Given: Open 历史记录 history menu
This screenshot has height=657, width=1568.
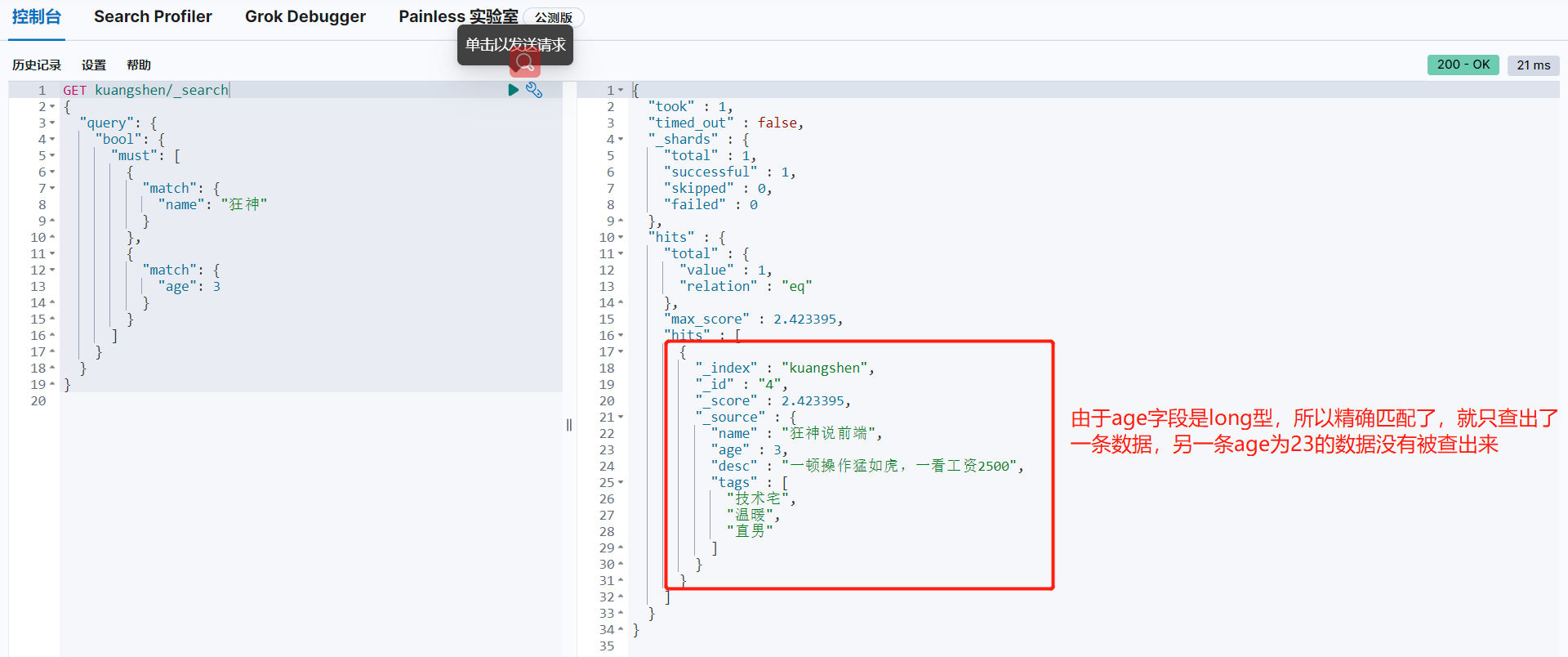Looking at the screenshot, I should pos(37,65).
